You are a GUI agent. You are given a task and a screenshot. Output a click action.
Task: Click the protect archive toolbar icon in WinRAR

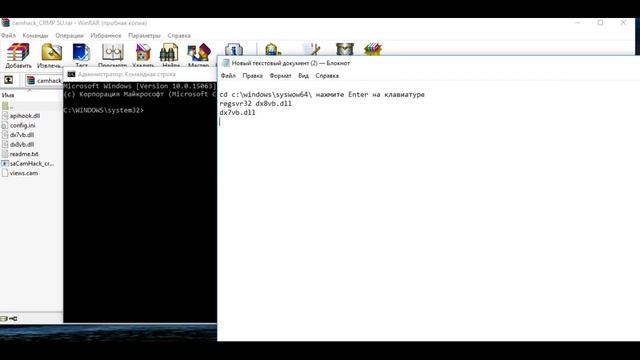pos(344,50)
